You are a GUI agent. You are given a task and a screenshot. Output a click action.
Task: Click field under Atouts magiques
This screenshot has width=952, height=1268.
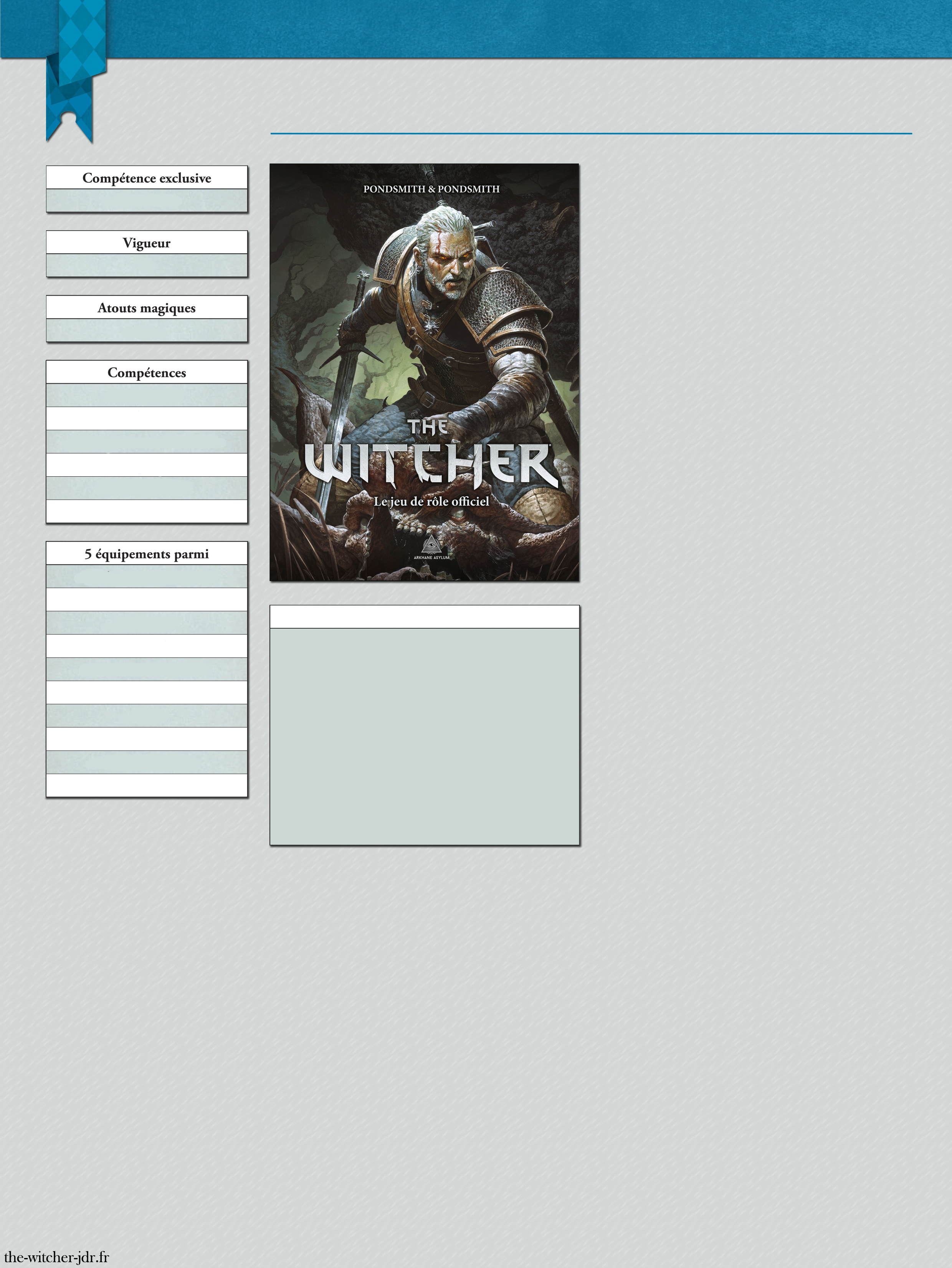[x=147, y=330]
